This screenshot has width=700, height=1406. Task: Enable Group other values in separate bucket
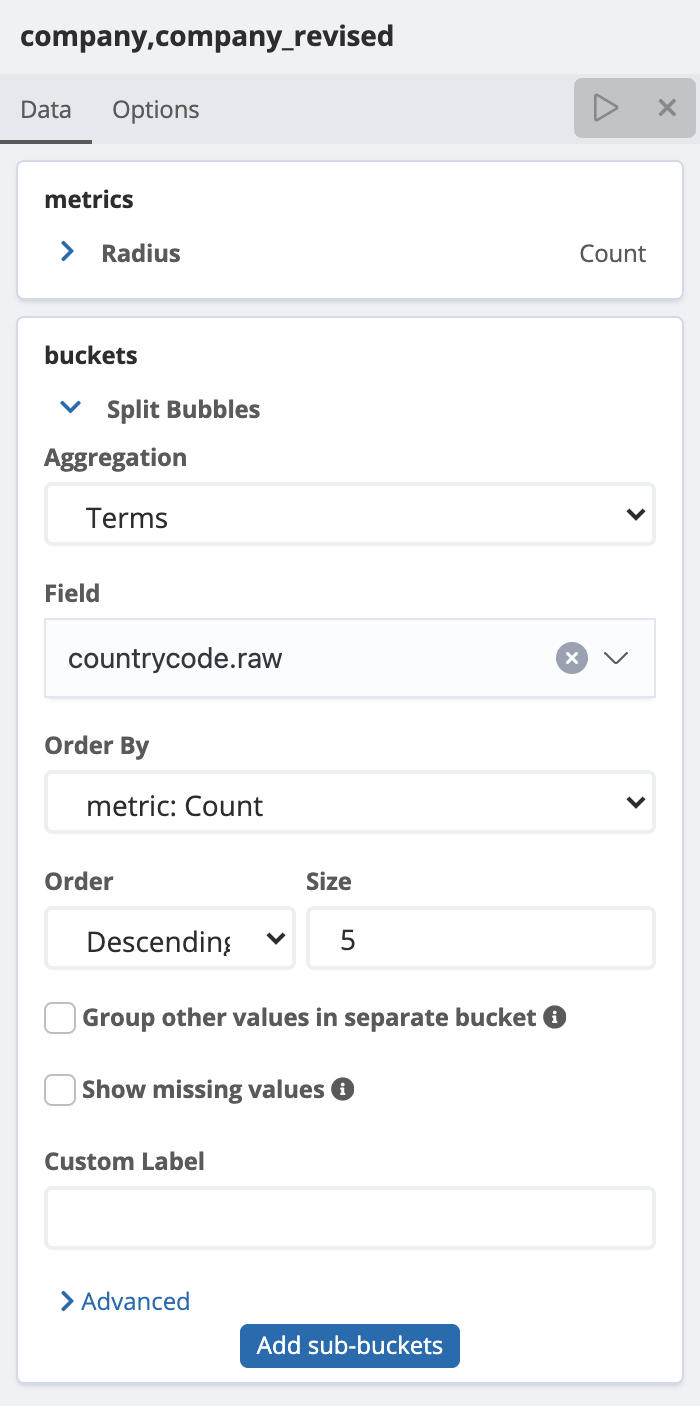click(59, 1017)
